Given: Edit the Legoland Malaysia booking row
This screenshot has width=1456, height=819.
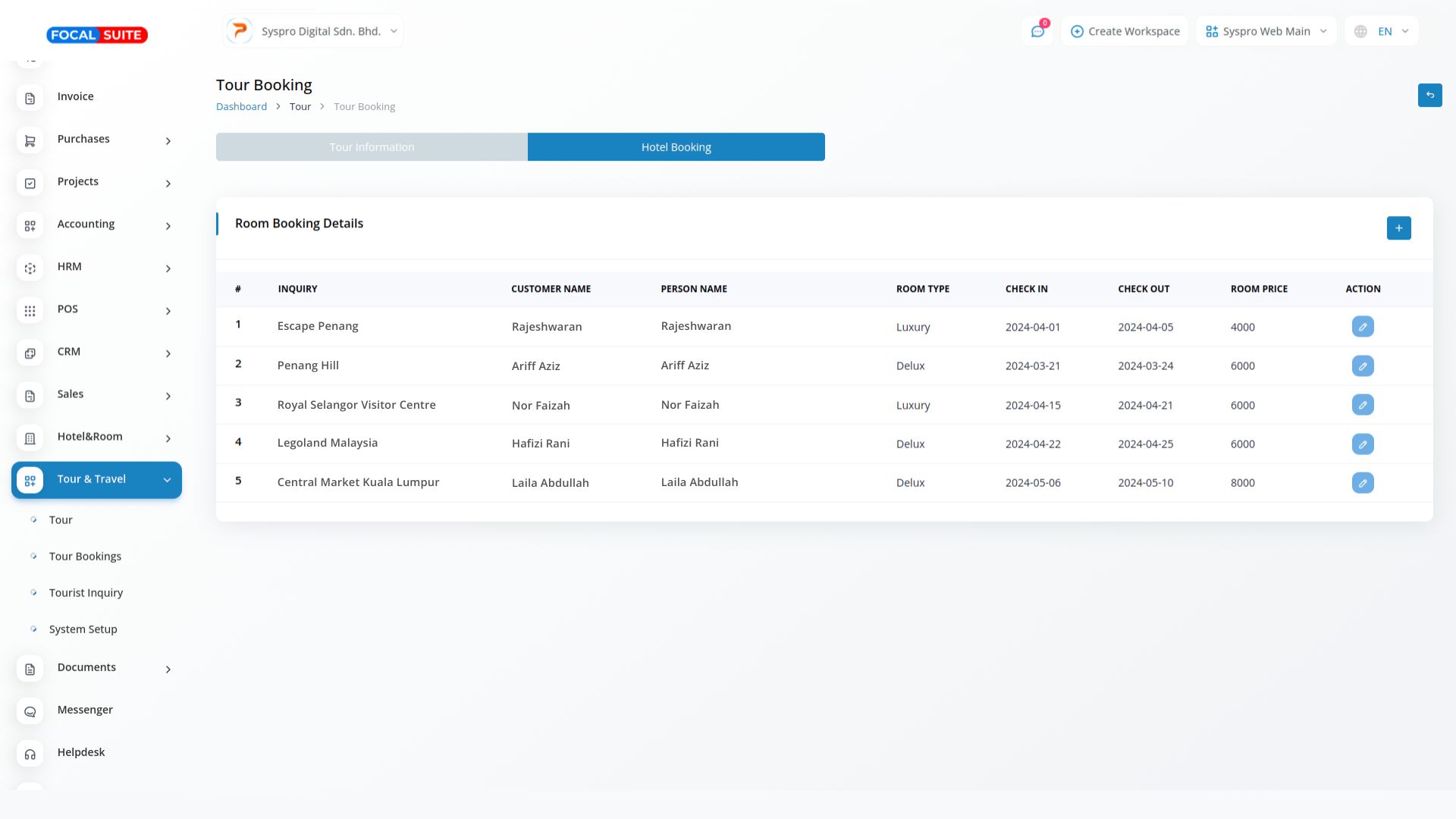Looking at the screenshot, I should [1362, 444].
